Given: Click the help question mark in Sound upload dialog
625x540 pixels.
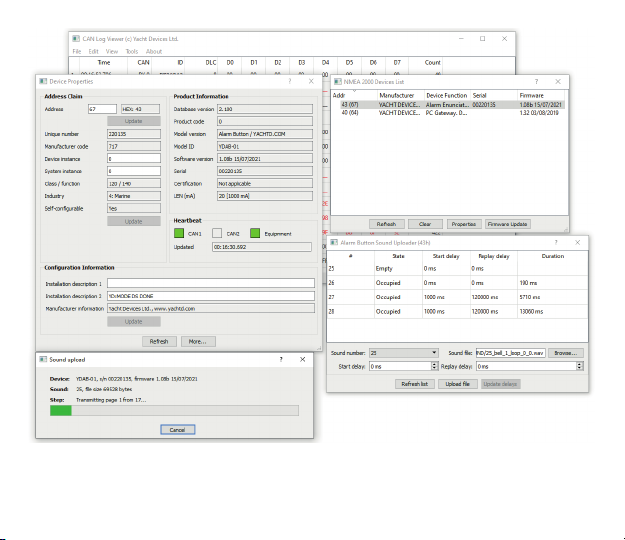Looking at the screenshot, I should tap(281, 359).
